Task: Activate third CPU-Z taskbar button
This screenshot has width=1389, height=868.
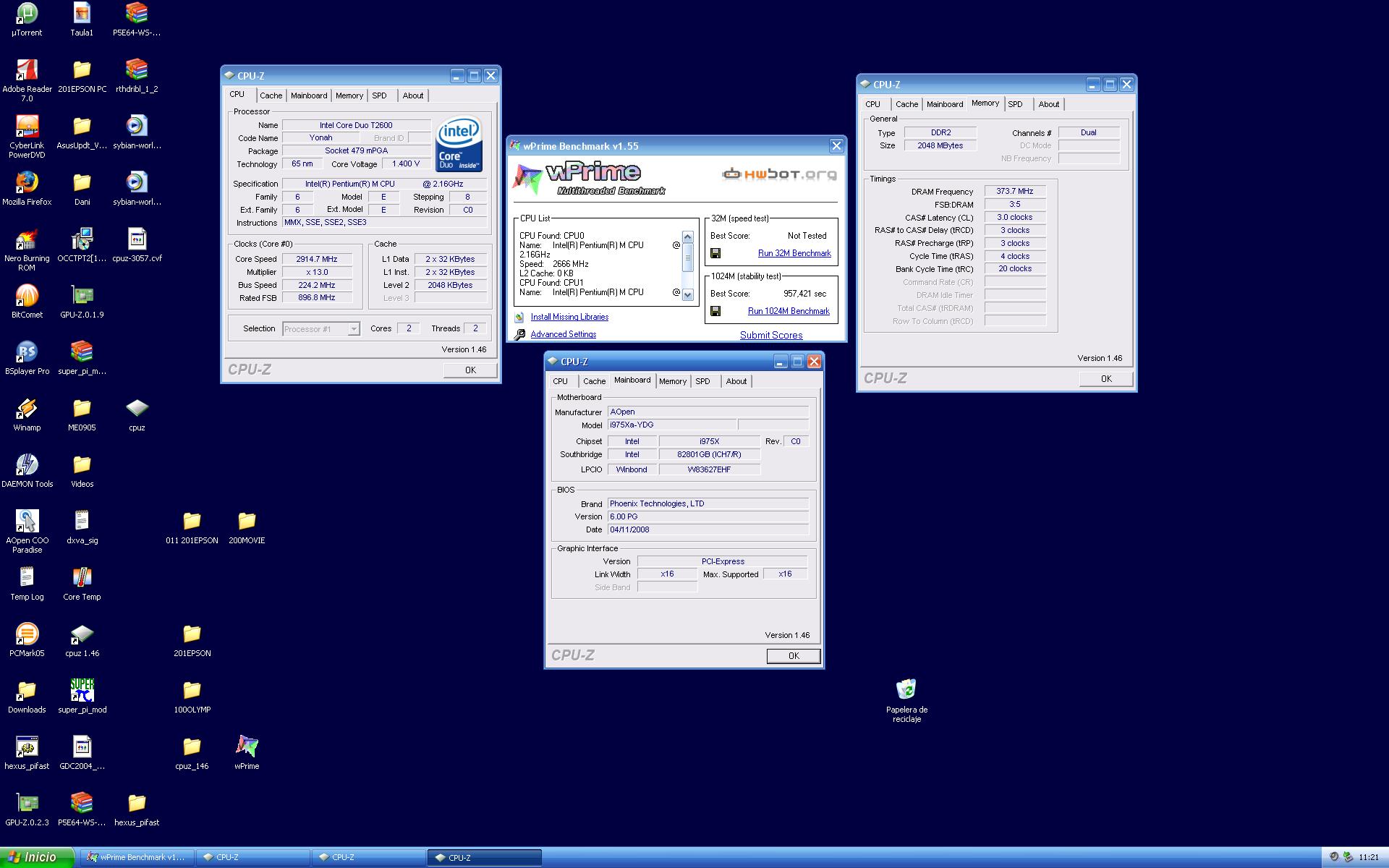Action: pyautogui.click(x=484, y=857)
